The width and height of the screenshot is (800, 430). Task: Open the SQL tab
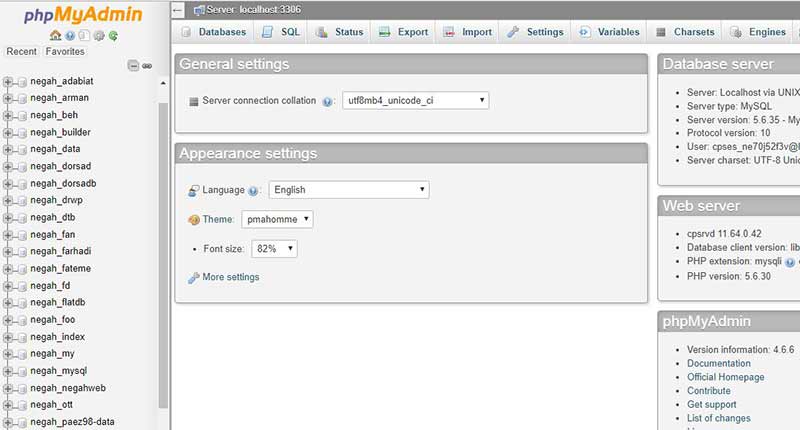[281, 32]
